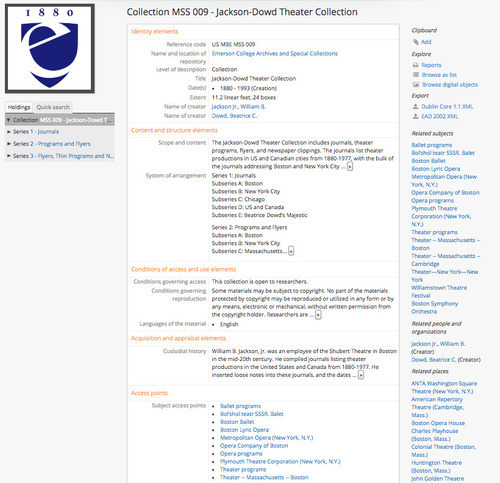
Task: Expand the Custodial history text
Action: tap(361, 375)
